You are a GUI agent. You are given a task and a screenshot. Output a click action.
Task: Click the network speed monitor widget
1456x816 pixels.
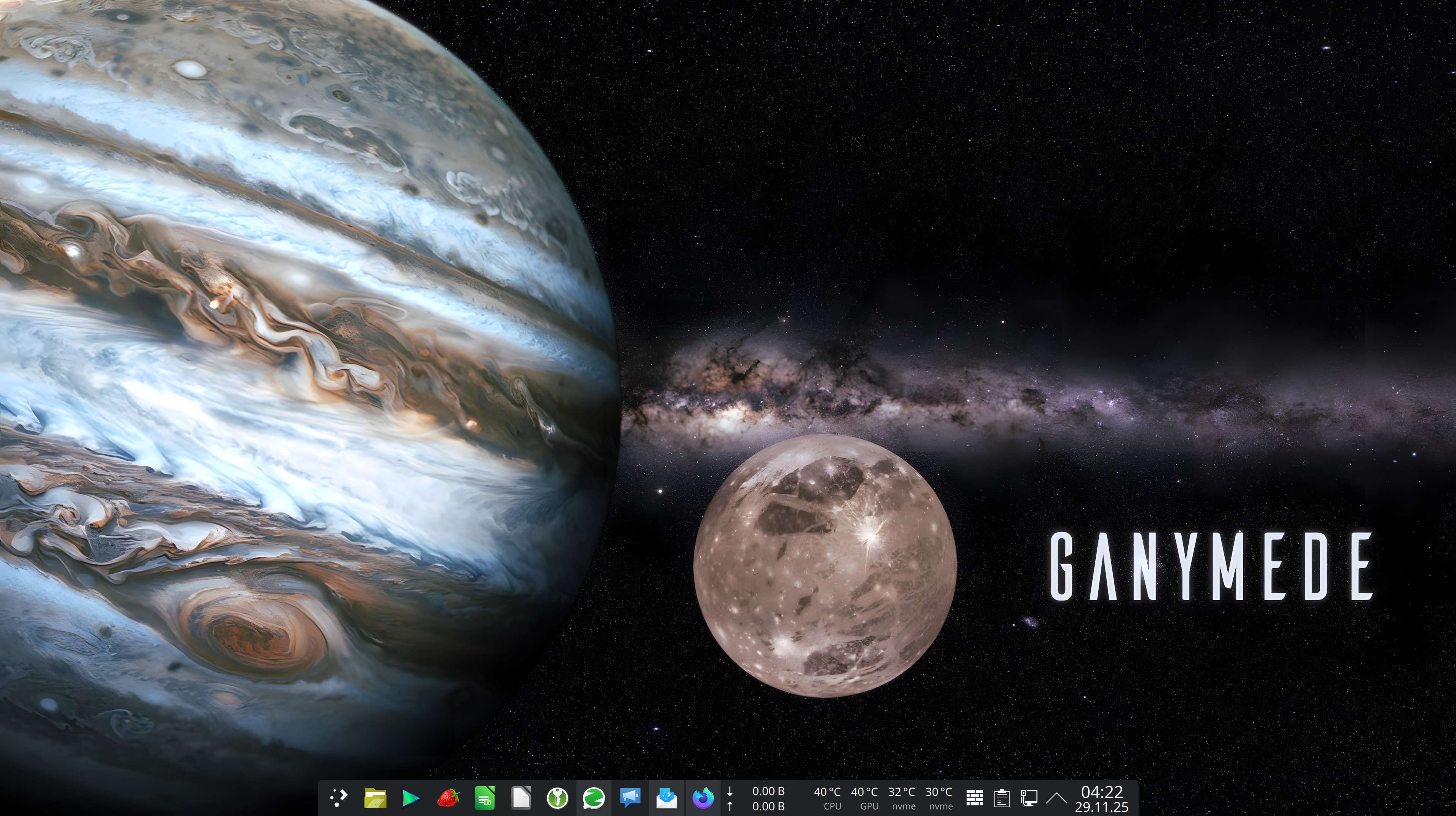(x=757, y=799)
